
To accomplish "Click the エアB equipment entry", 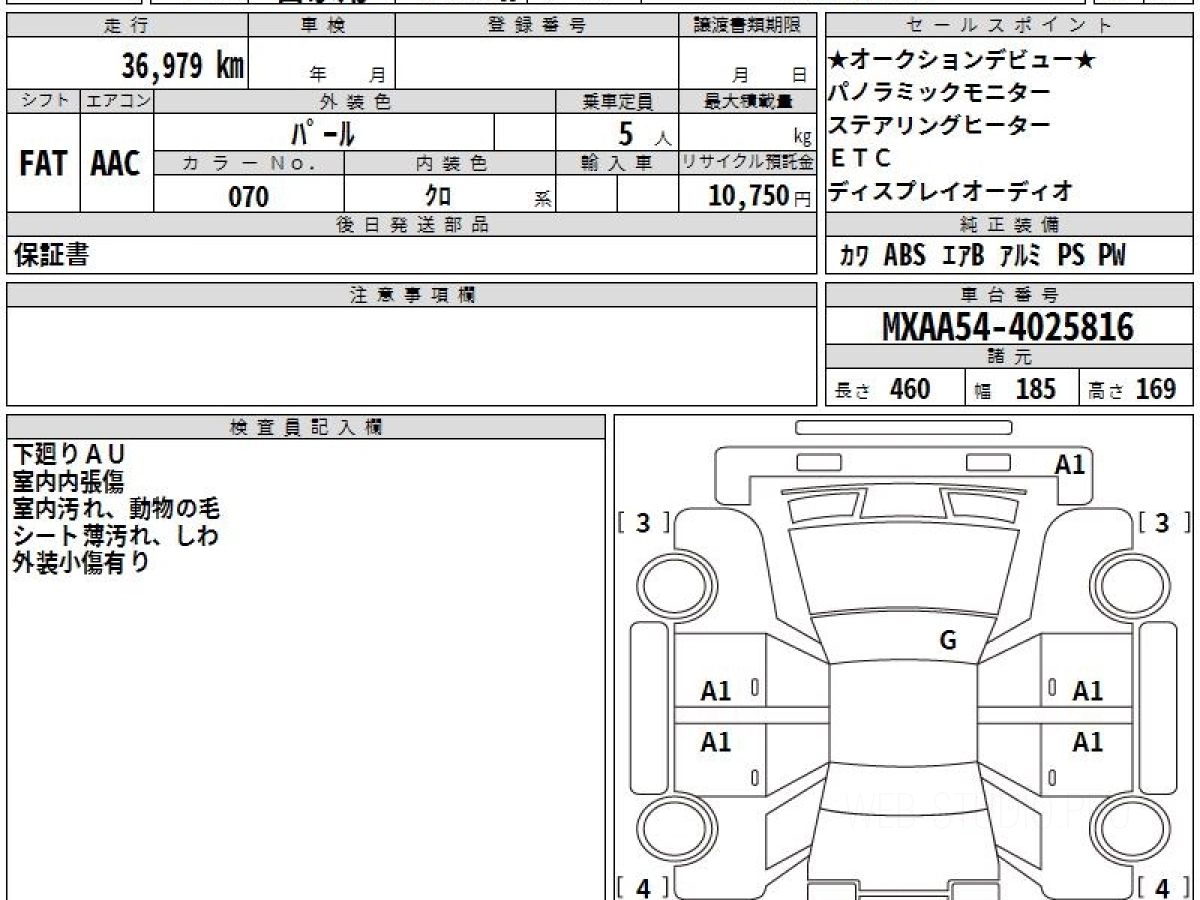I will click(x=963, y=255).
